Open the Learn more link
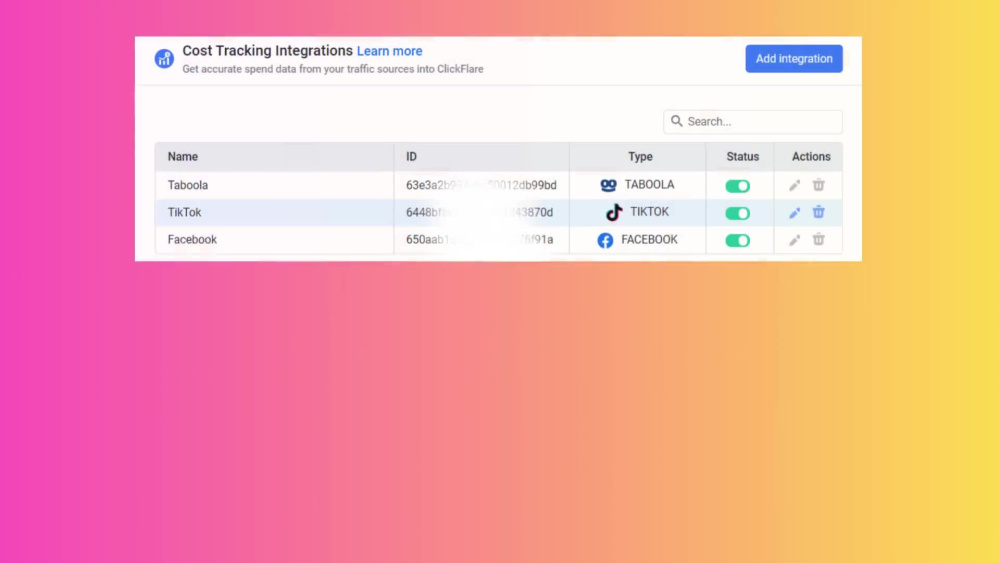 point(389,51)
